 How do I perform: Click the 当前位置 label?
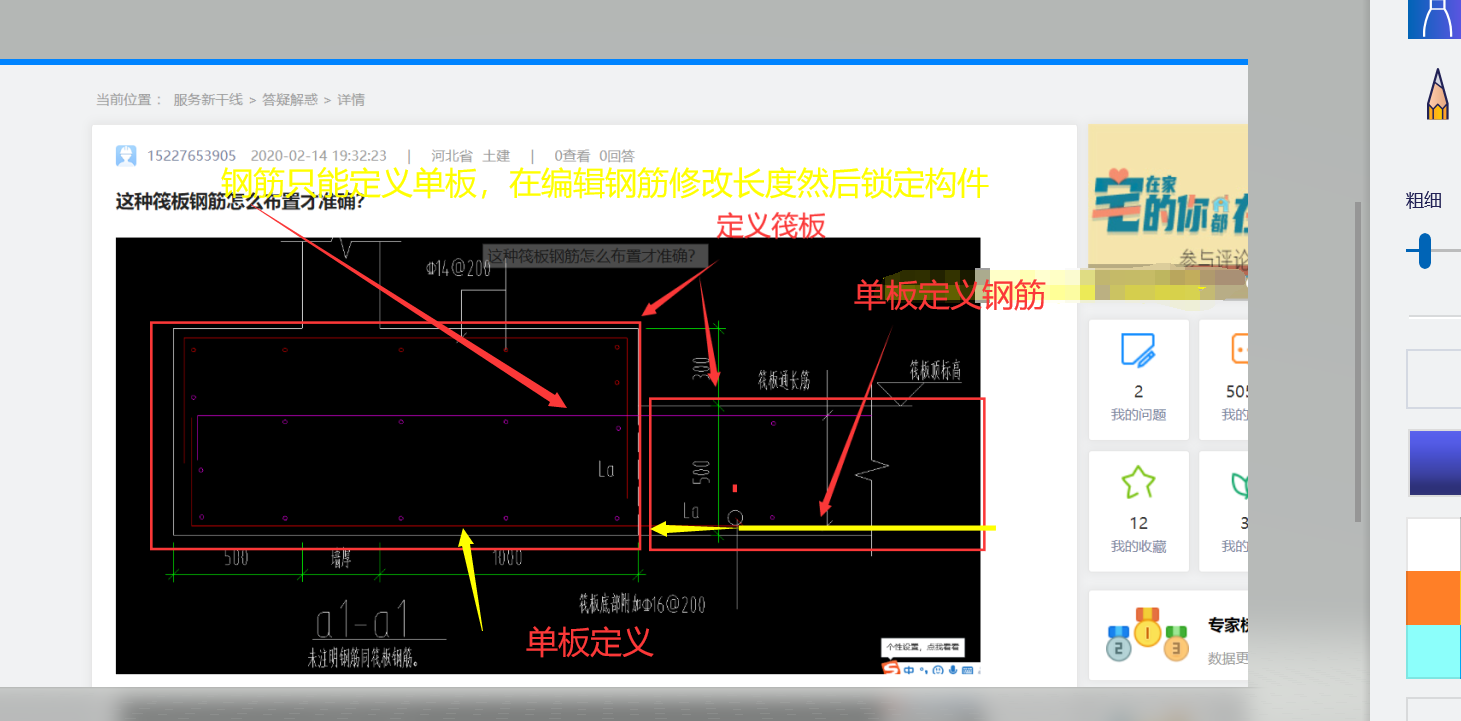(129, 100)
